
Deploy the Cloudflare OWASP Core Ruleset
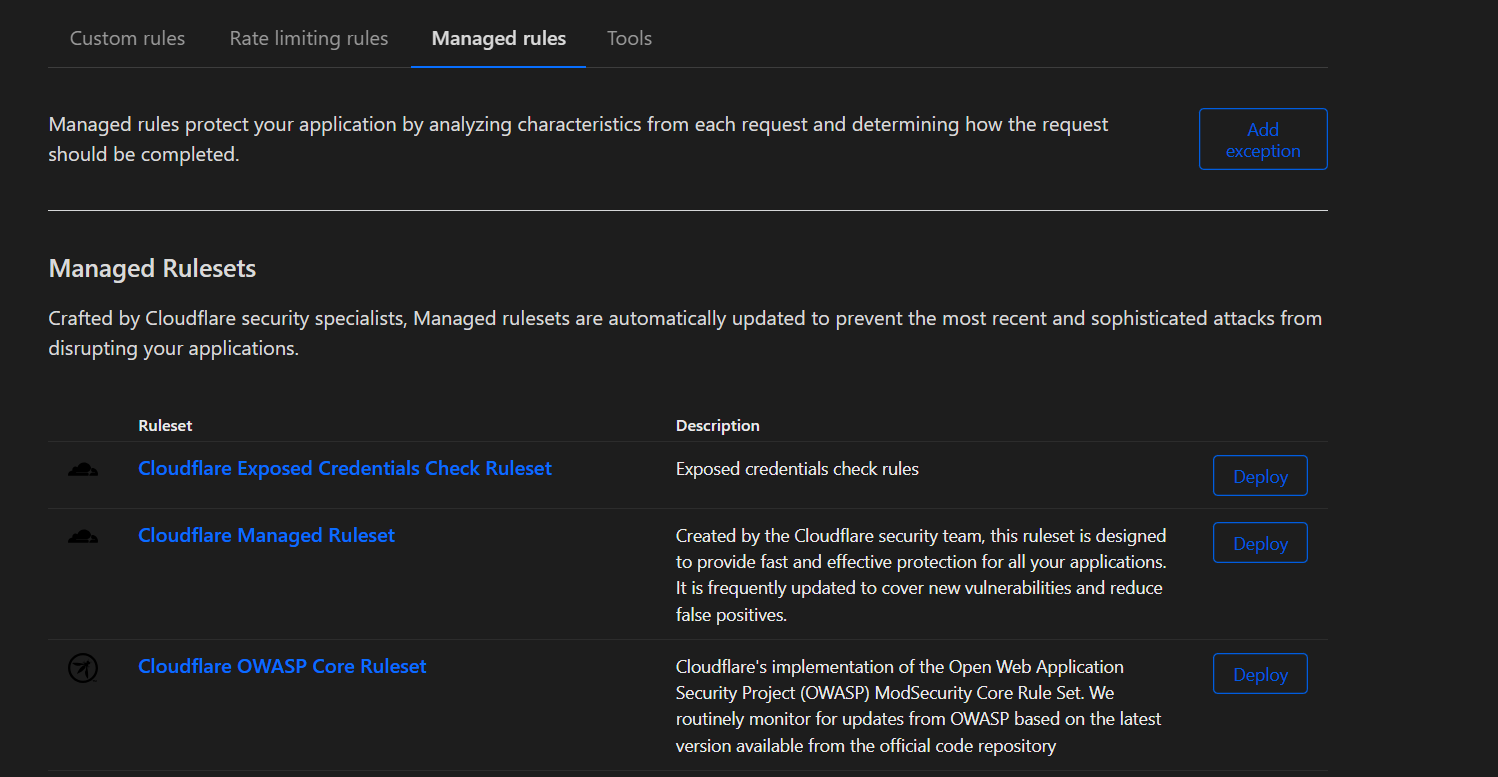point(1260,675)
